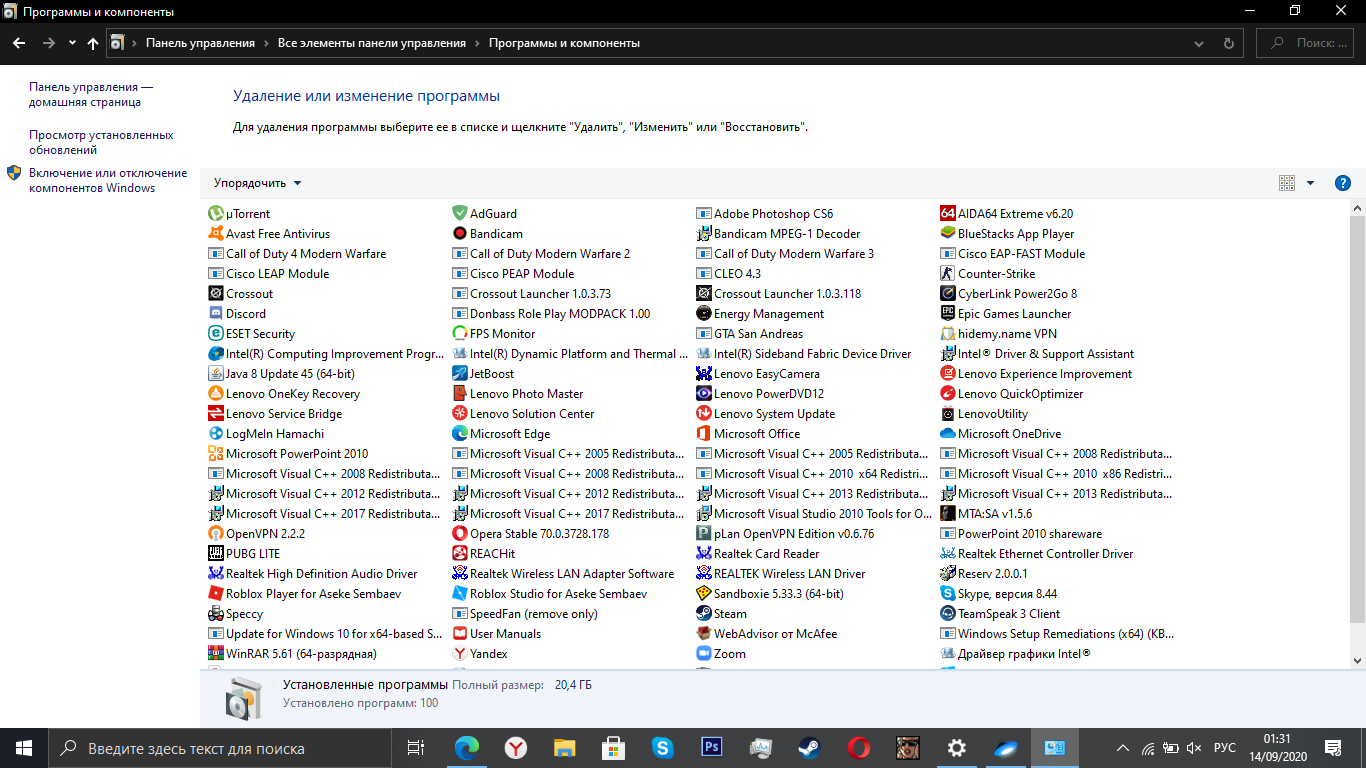Open the help question mark icon
1366x768 pixels.
[x=1343, y=183]
